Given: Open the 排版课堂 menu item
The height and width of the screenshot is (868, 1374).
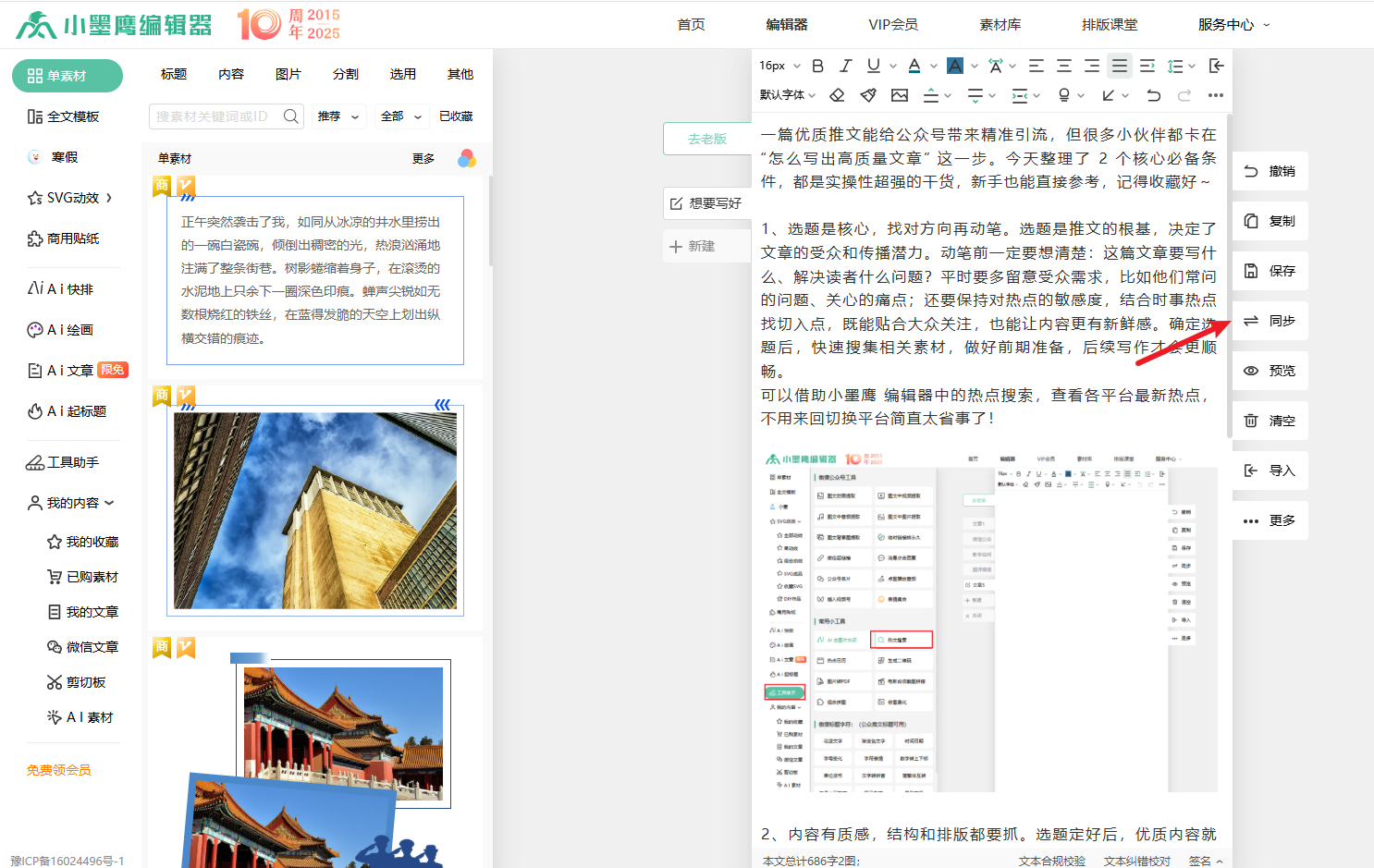Looking at the screenshot, I should click(x=1110, y=25).
